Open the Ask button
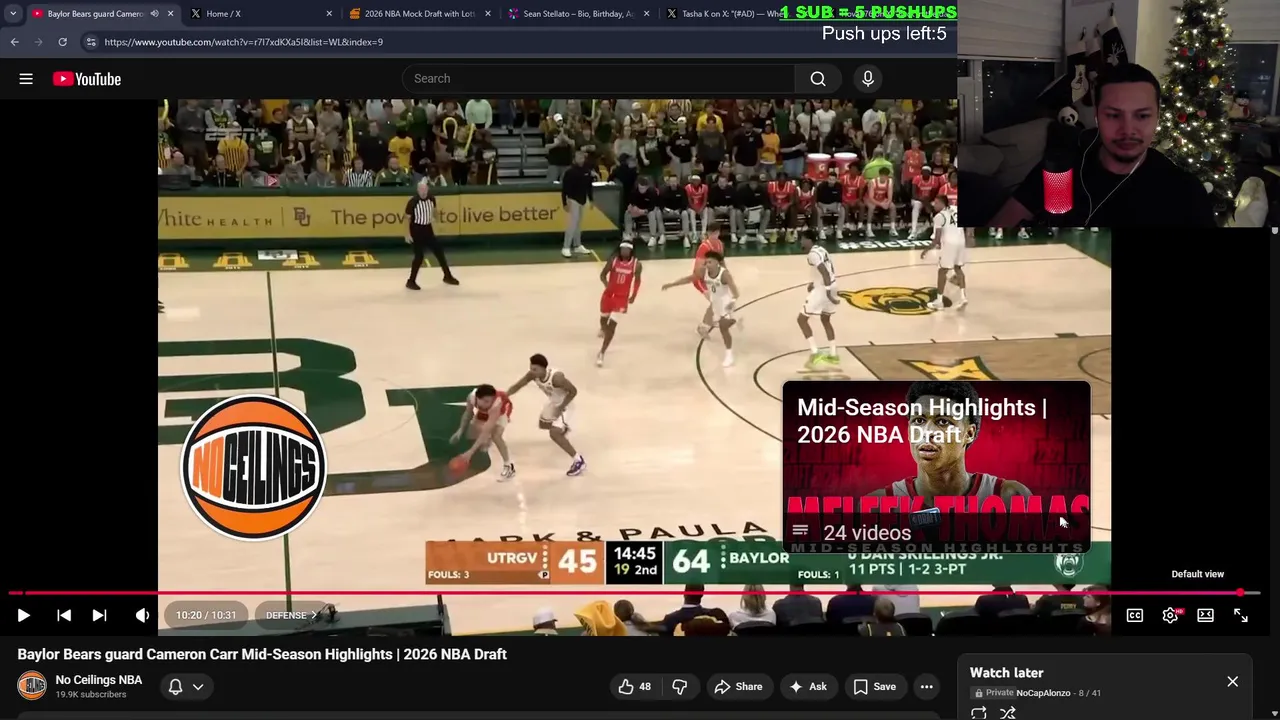 (808, 687)
